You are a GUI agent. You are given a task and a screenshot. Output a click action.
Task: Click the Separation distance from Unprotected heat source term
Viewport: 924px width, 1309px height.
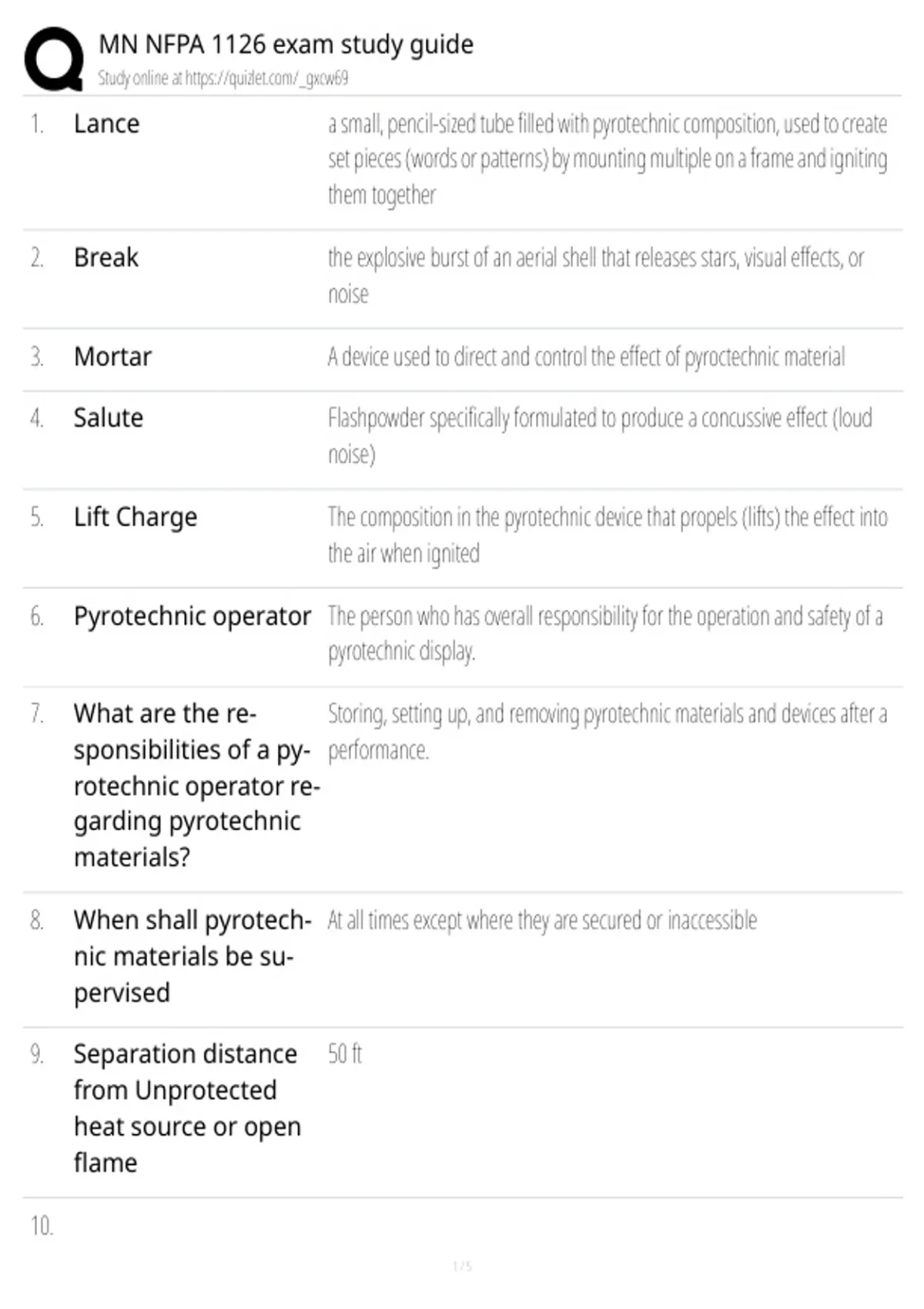(x=187, y=1108)
